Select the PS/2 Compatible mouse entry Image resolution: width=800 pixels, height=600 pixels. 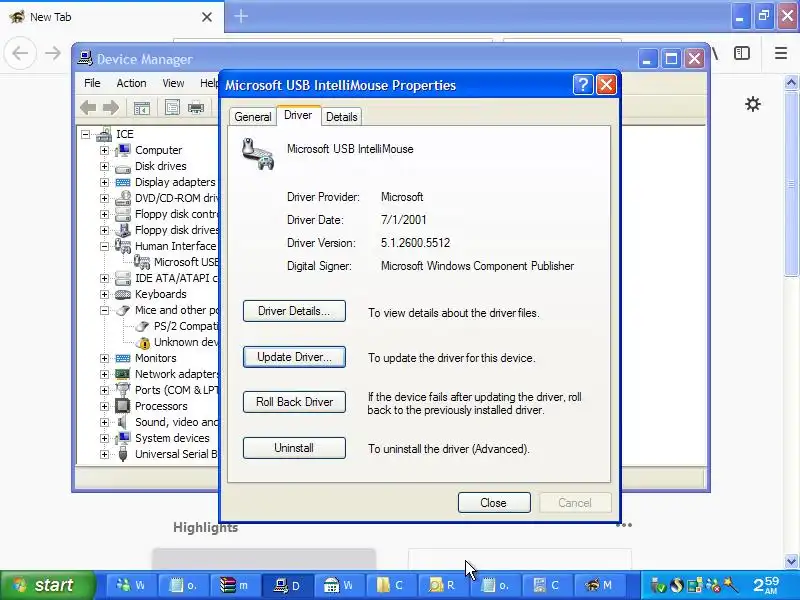pos(186,326)
